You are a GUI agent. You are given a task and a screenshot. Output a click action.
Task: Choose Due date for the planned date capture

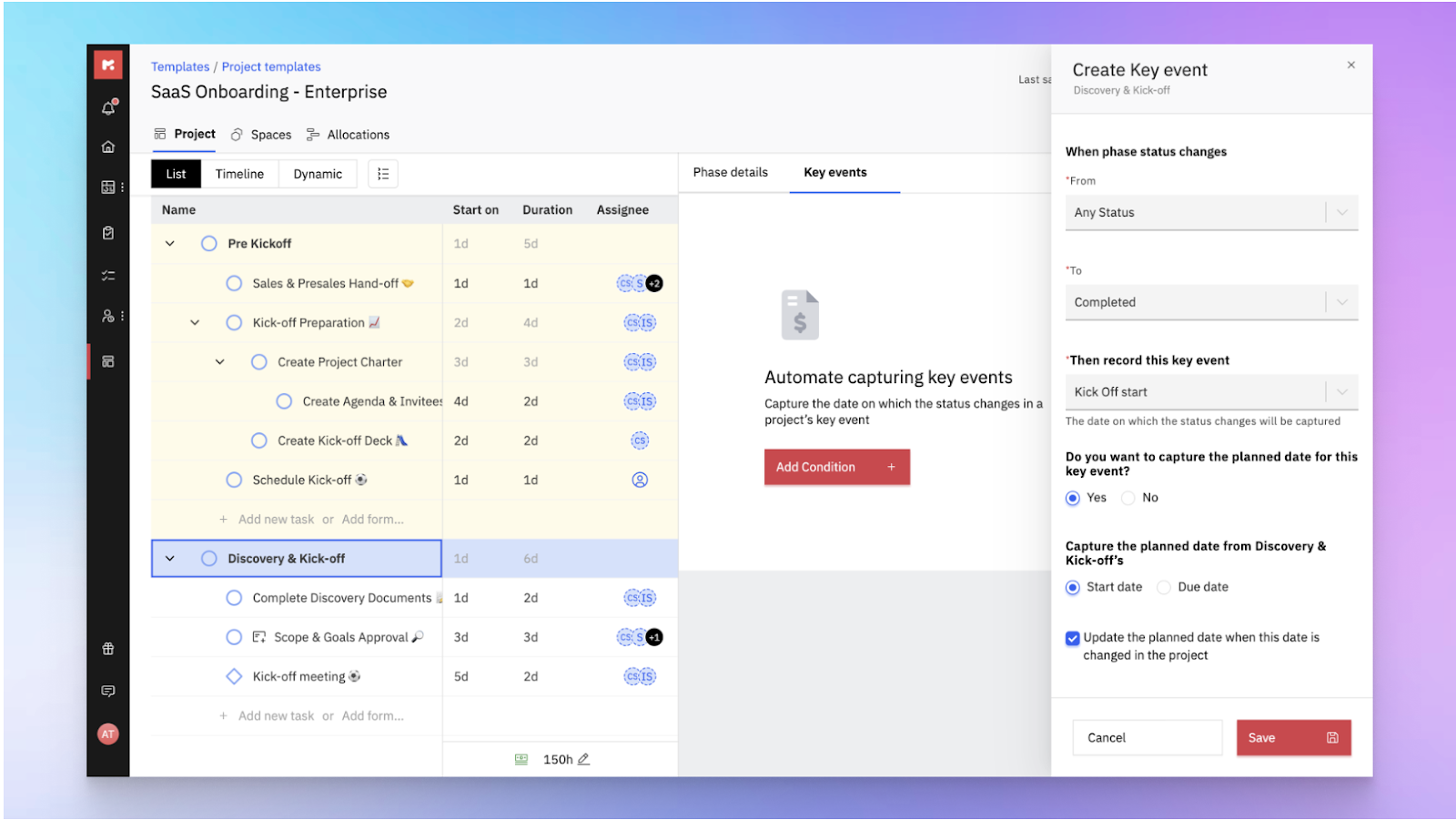click(1164, 587)
